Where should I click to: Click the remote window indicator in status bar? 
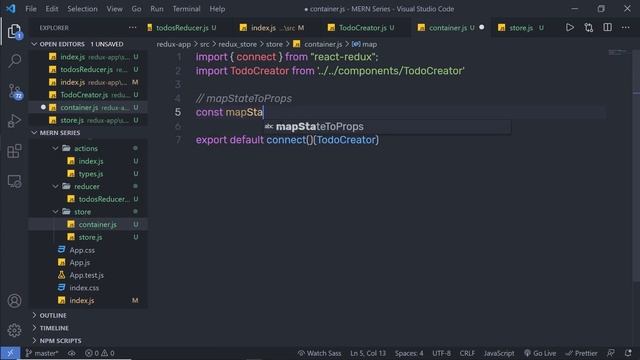pos(10,353)
